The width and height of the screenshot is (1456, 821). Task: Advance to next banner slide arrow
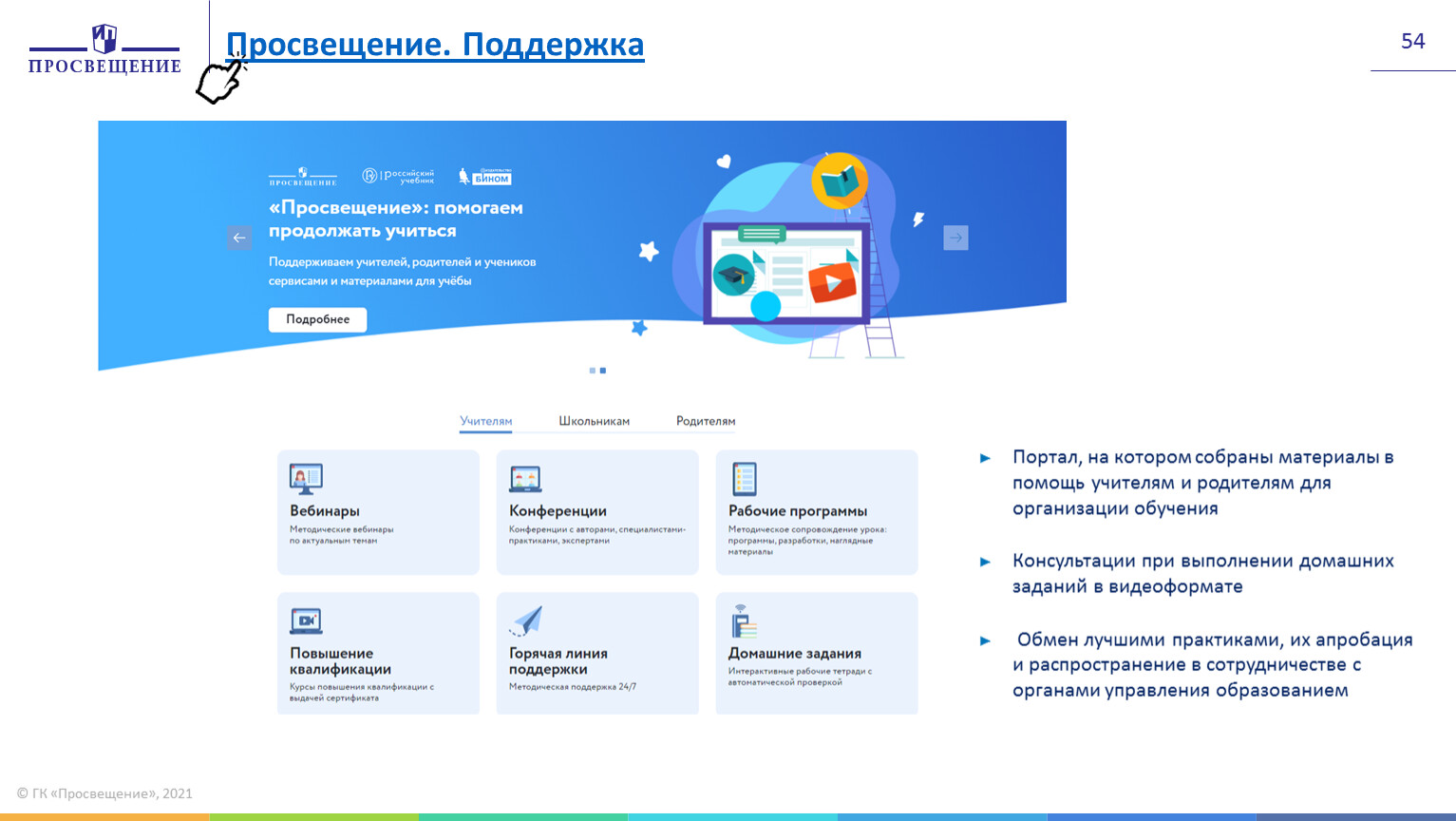[955, 238]
